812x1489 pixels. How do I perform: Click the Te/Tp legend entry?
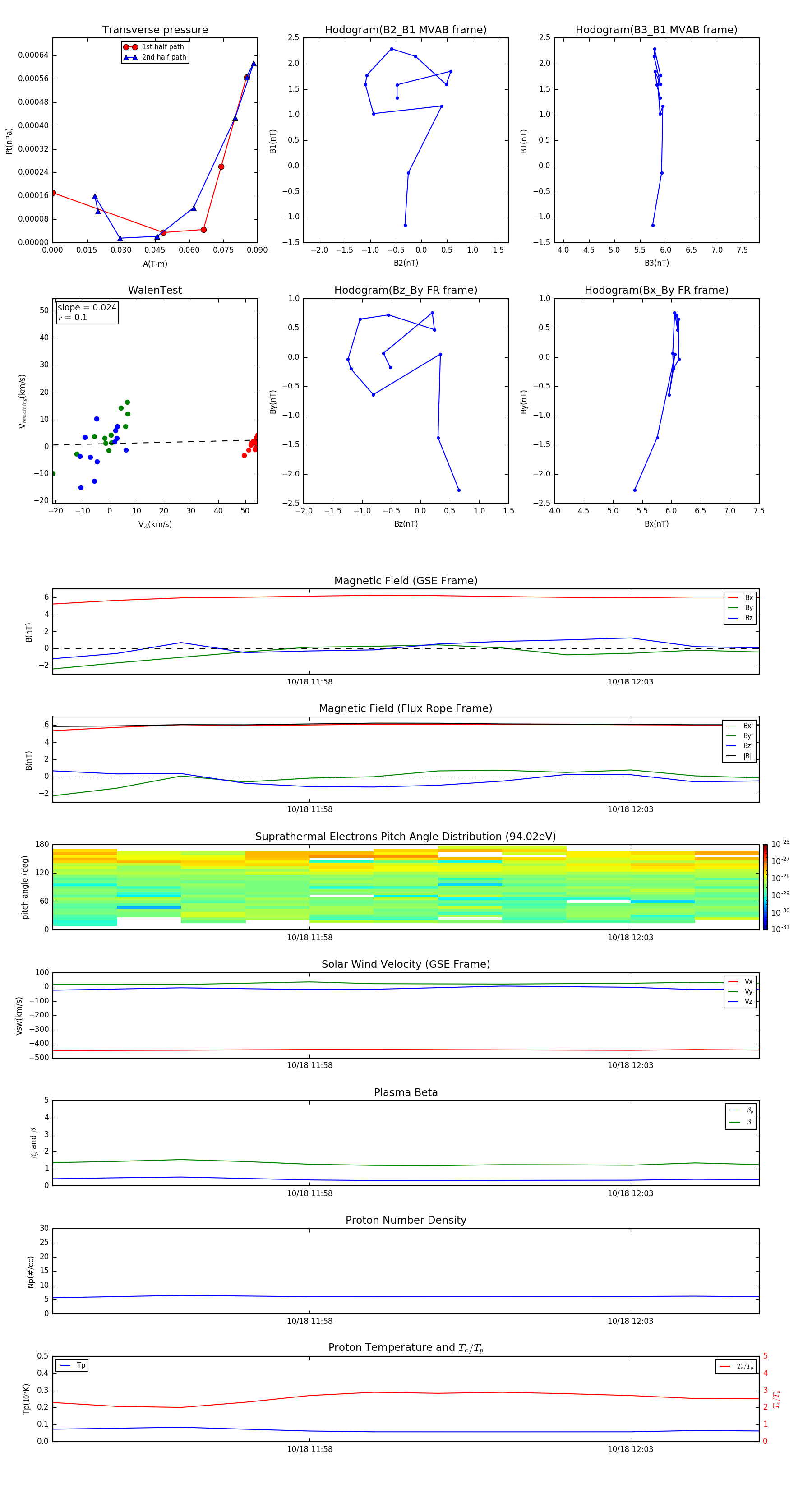(736, 1366)
